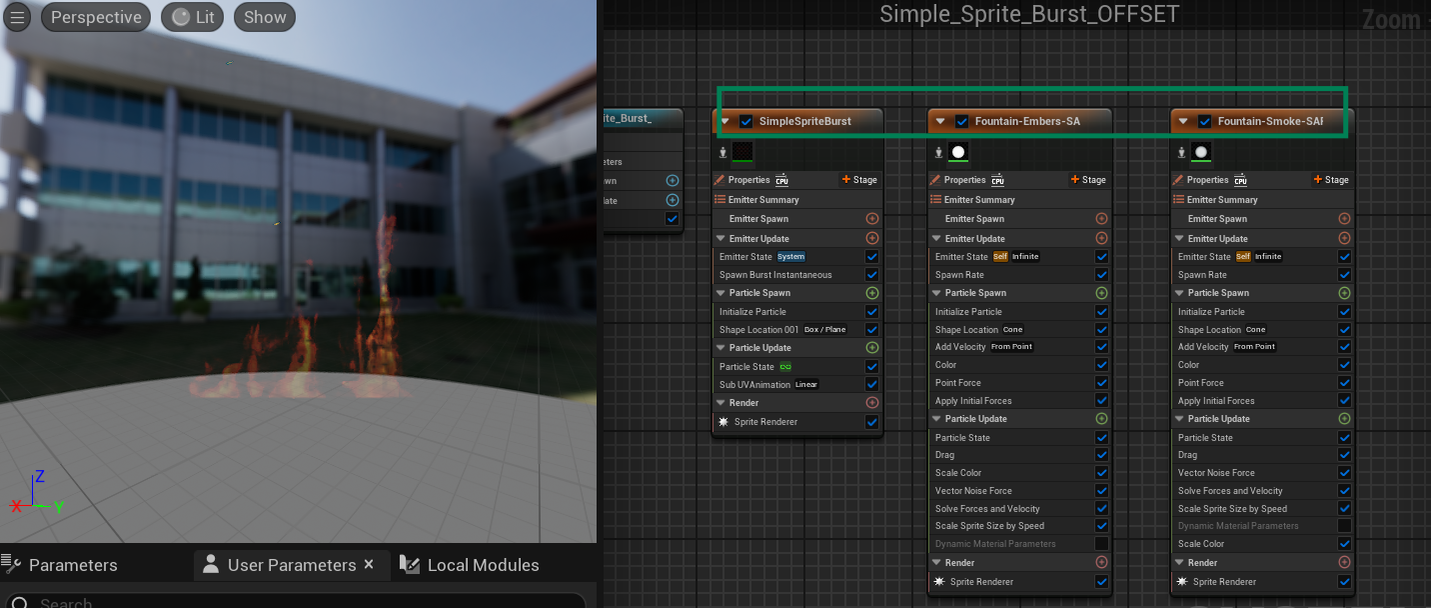This screenshot has height=608, width=1431.
Task: Select Fountain-Embers-SA emitter thumbnail
Action: coord(958,152)
